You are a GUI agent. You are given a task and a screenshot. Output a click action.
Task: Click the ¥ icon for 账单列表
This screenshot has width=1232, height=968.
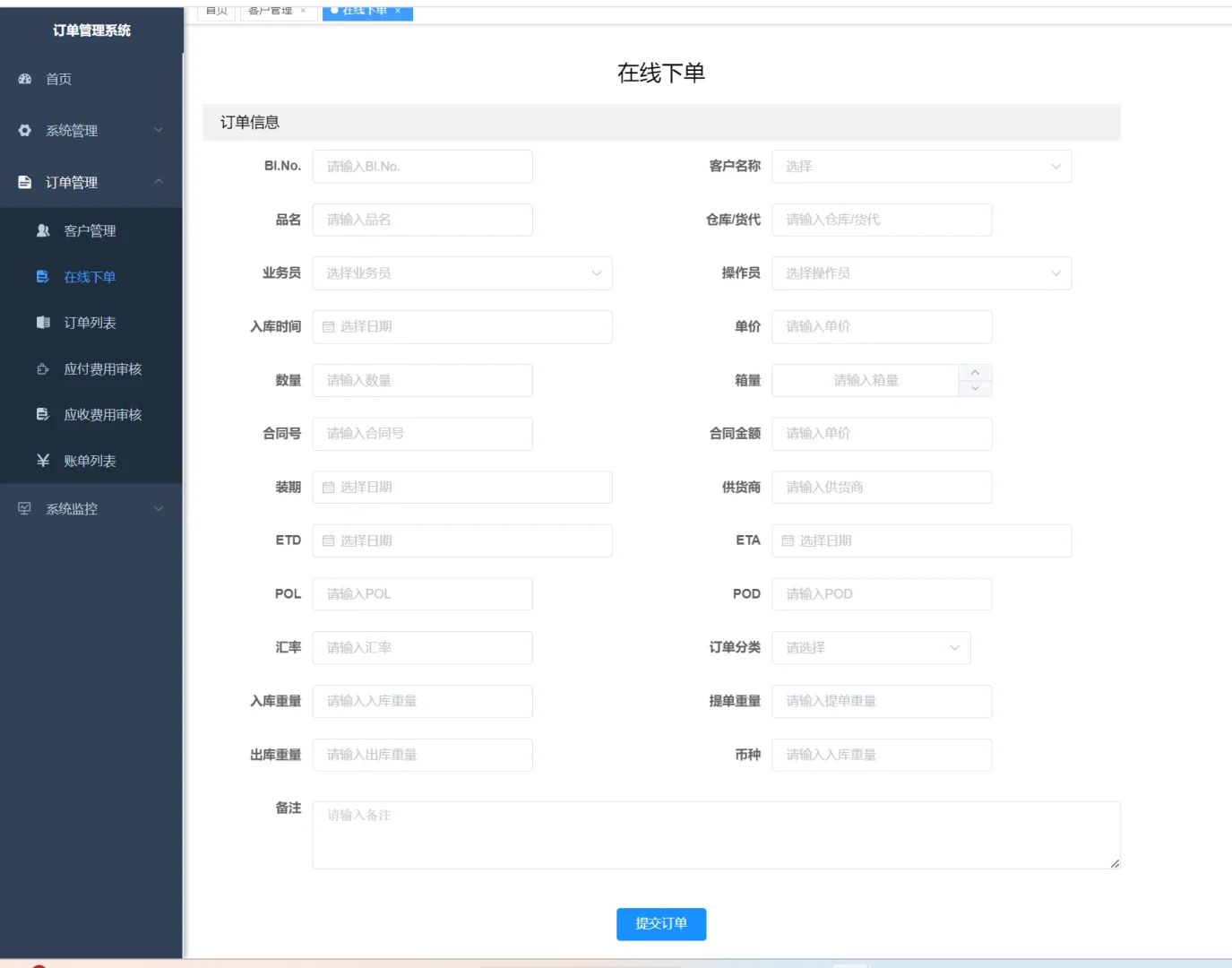(42, 460)
